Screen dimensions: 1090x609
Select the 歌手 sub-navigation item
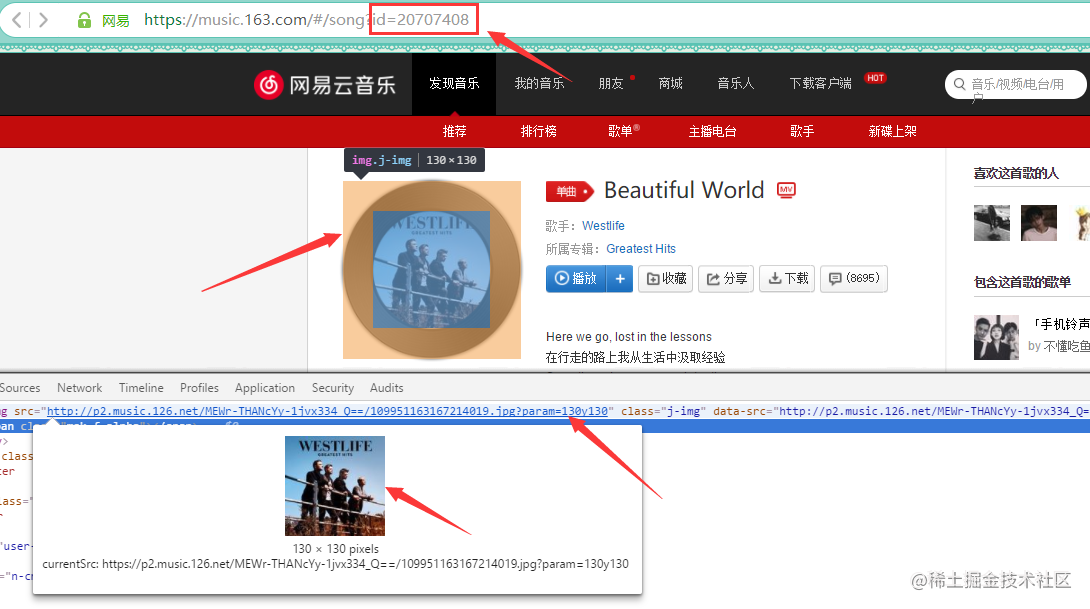[802, 131]
